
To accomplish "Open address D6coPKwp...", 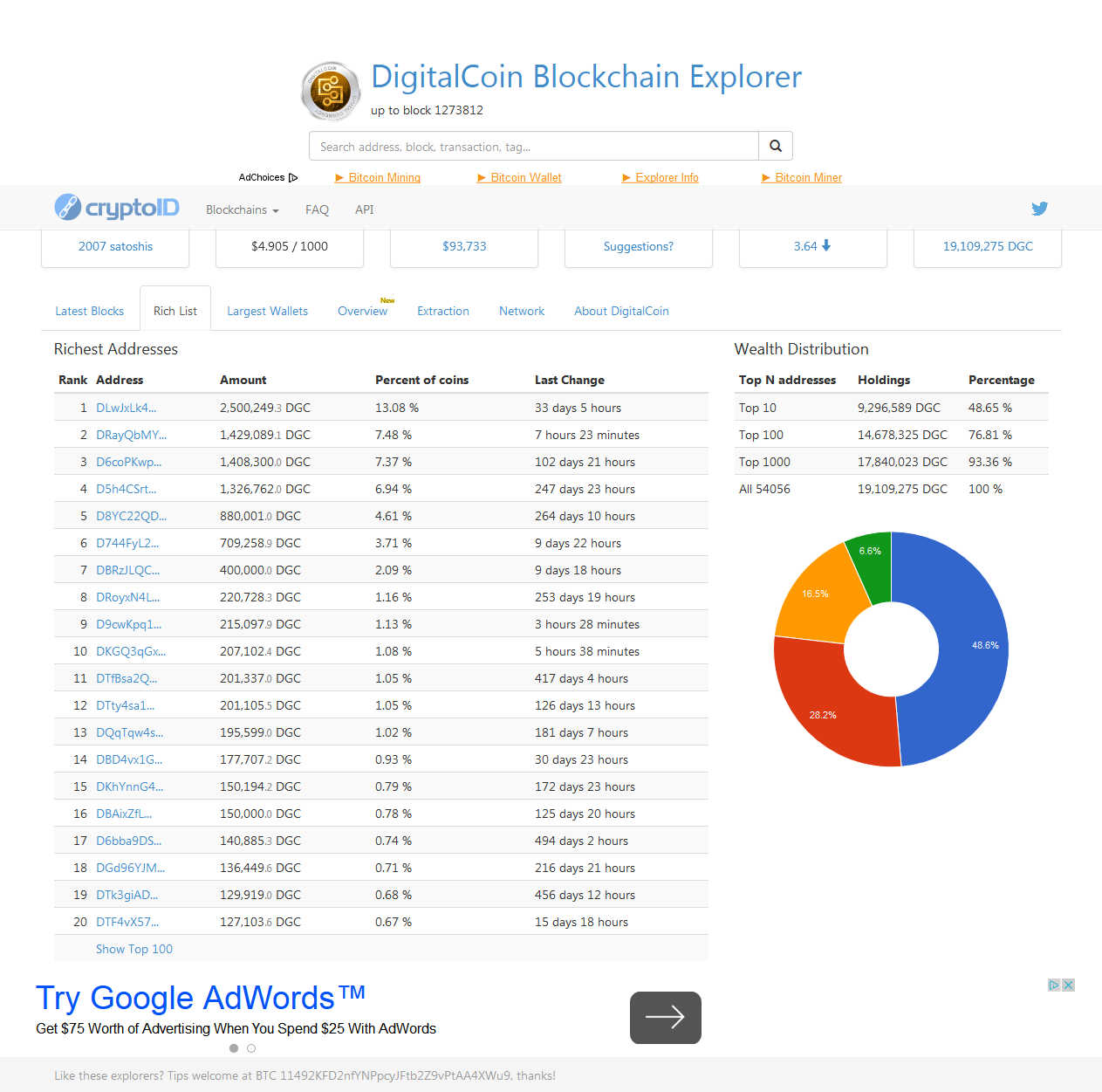I will click(x=129, y=462).
